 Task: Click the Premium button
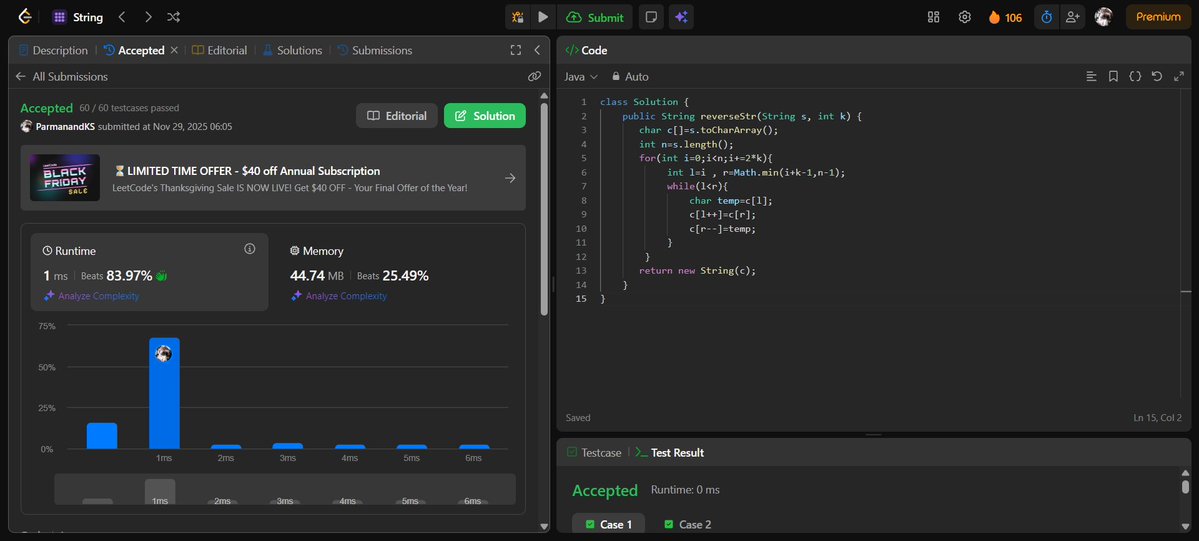pos(1158,17)
